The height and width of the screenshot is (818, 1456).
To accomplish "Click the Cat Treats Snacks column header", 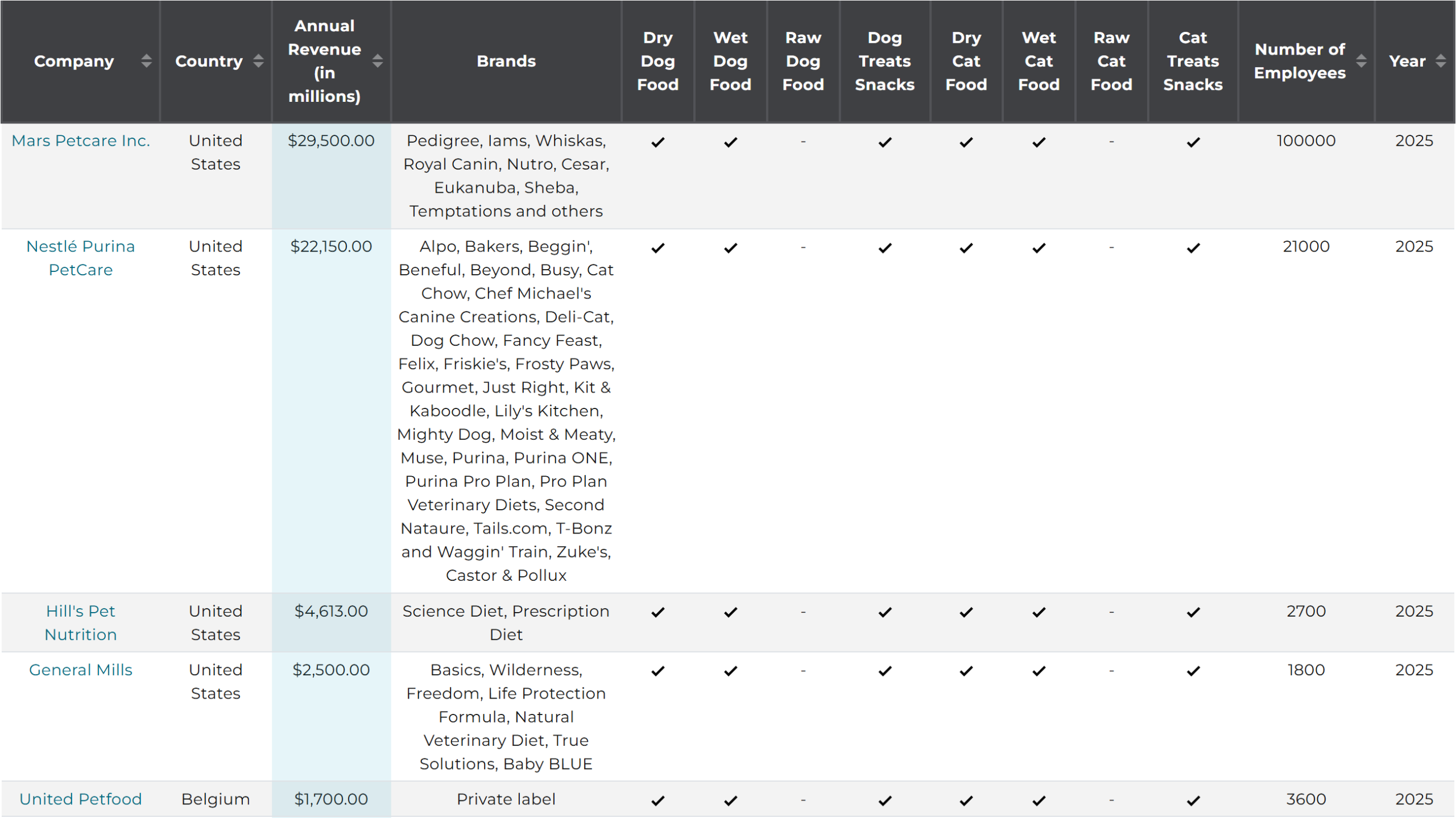I will click(1193, 61).
